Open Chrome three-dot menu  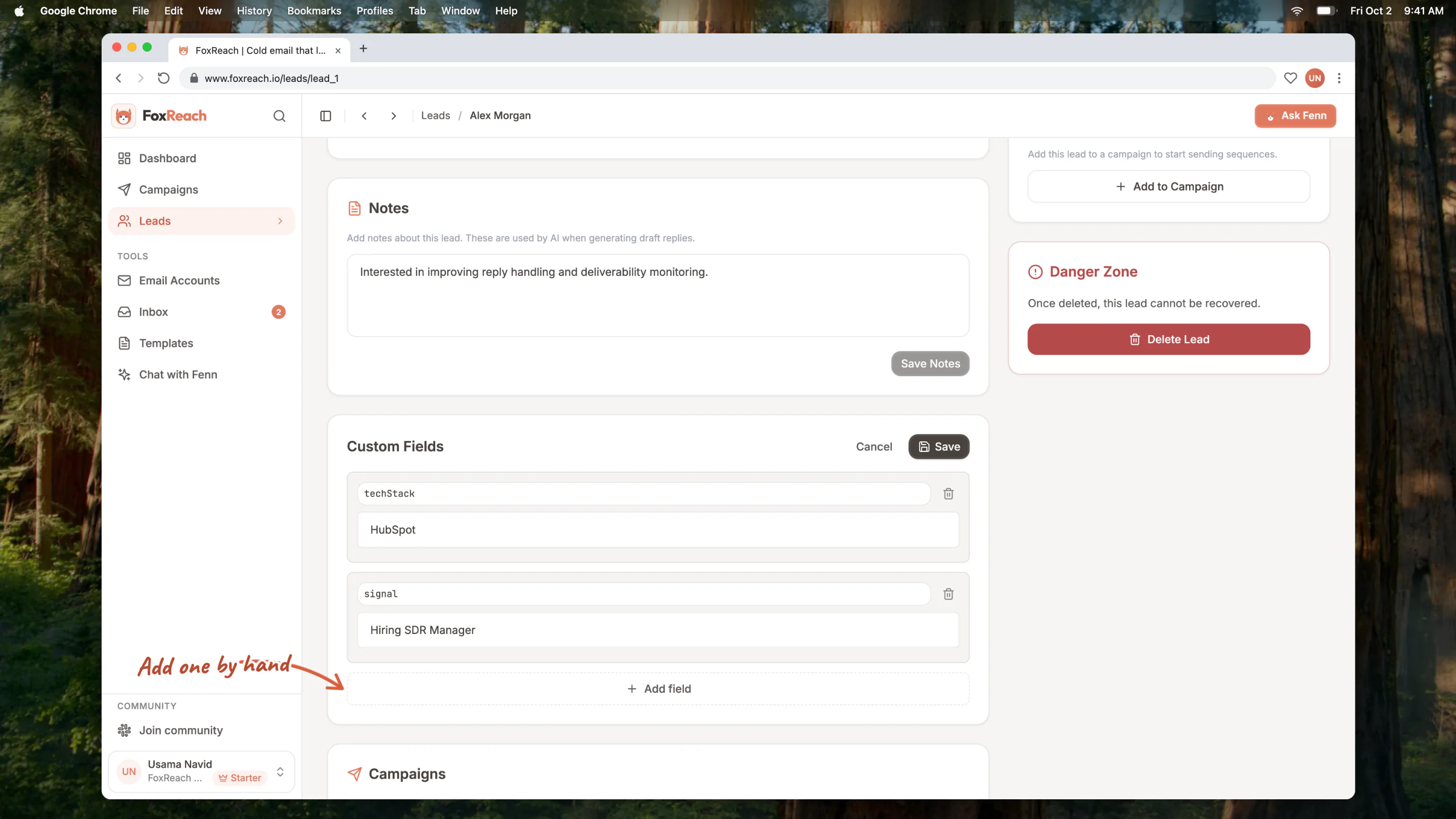click(1339, 78)
